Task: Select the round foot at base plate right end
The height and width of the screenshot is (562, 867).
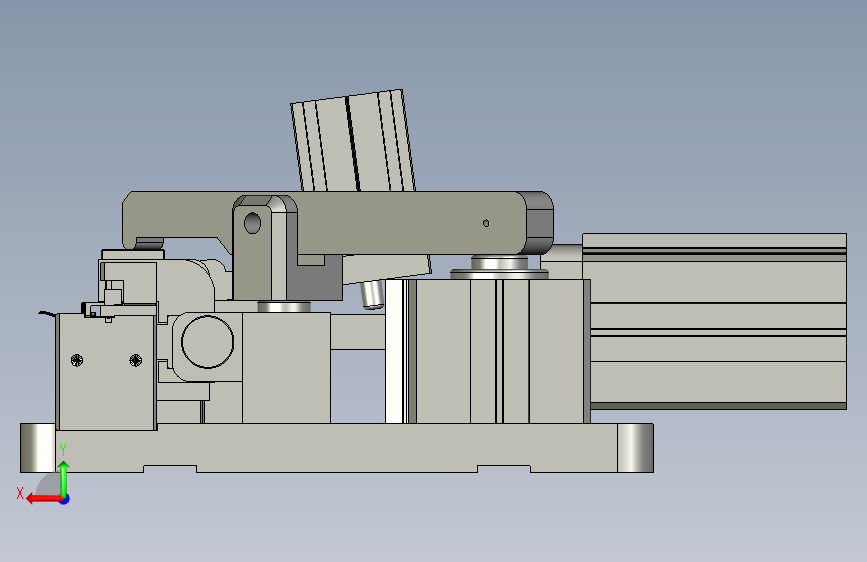Action: 635,448
